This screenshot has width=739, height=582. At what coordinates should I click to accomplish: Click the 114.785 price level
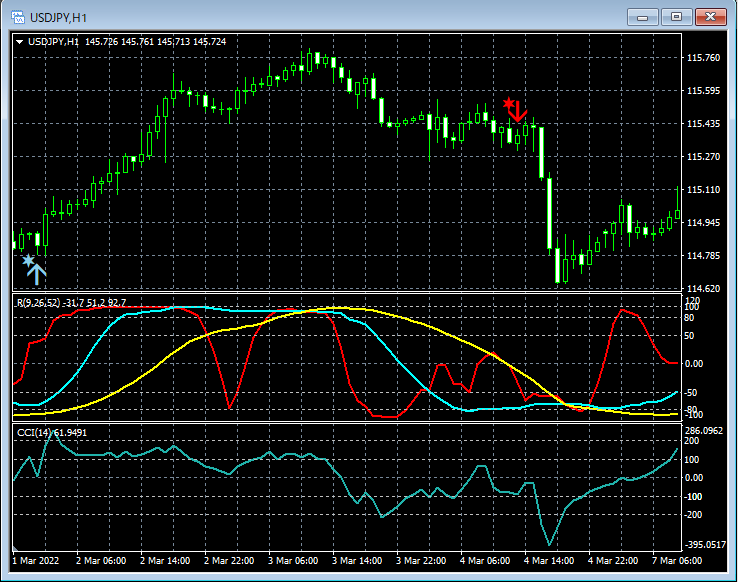pyautogui.click(x=704, y=255)
